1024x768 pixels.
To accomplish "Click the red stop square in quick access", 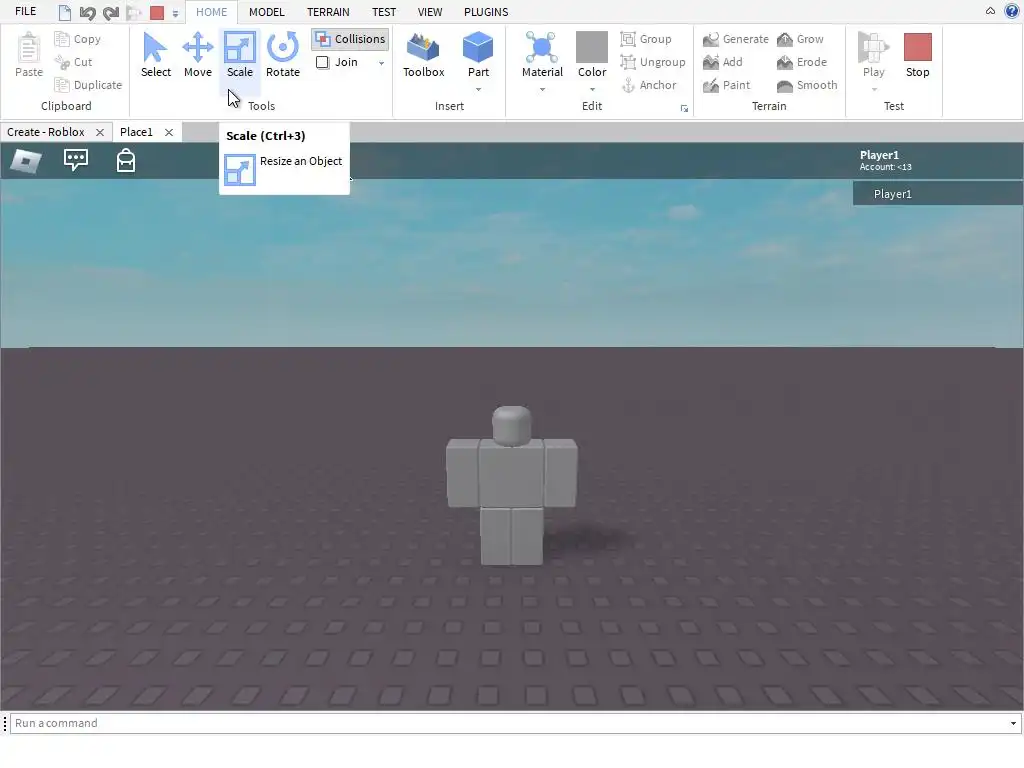I will click(157, 12).
